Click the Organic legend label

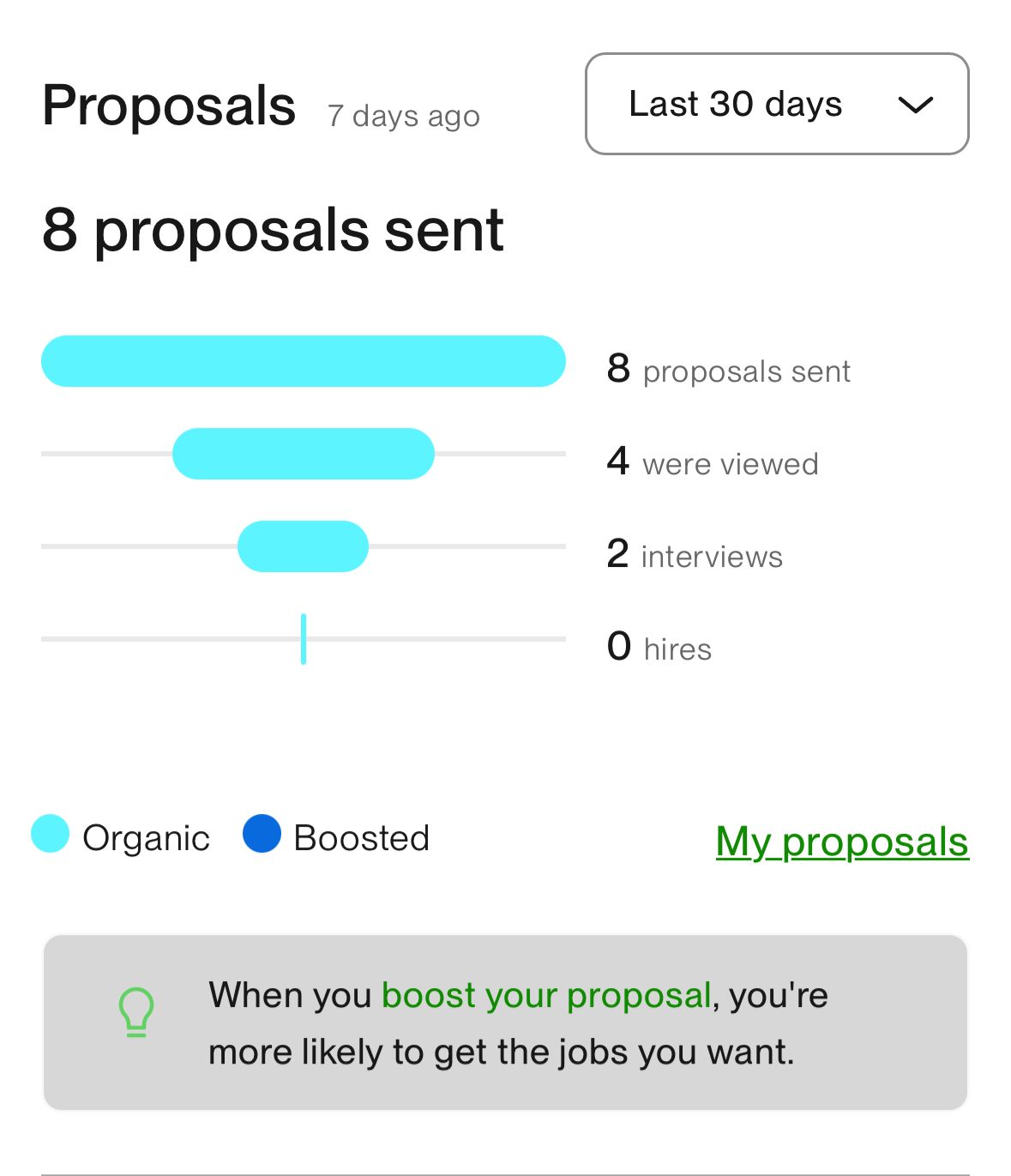(146, 838)
